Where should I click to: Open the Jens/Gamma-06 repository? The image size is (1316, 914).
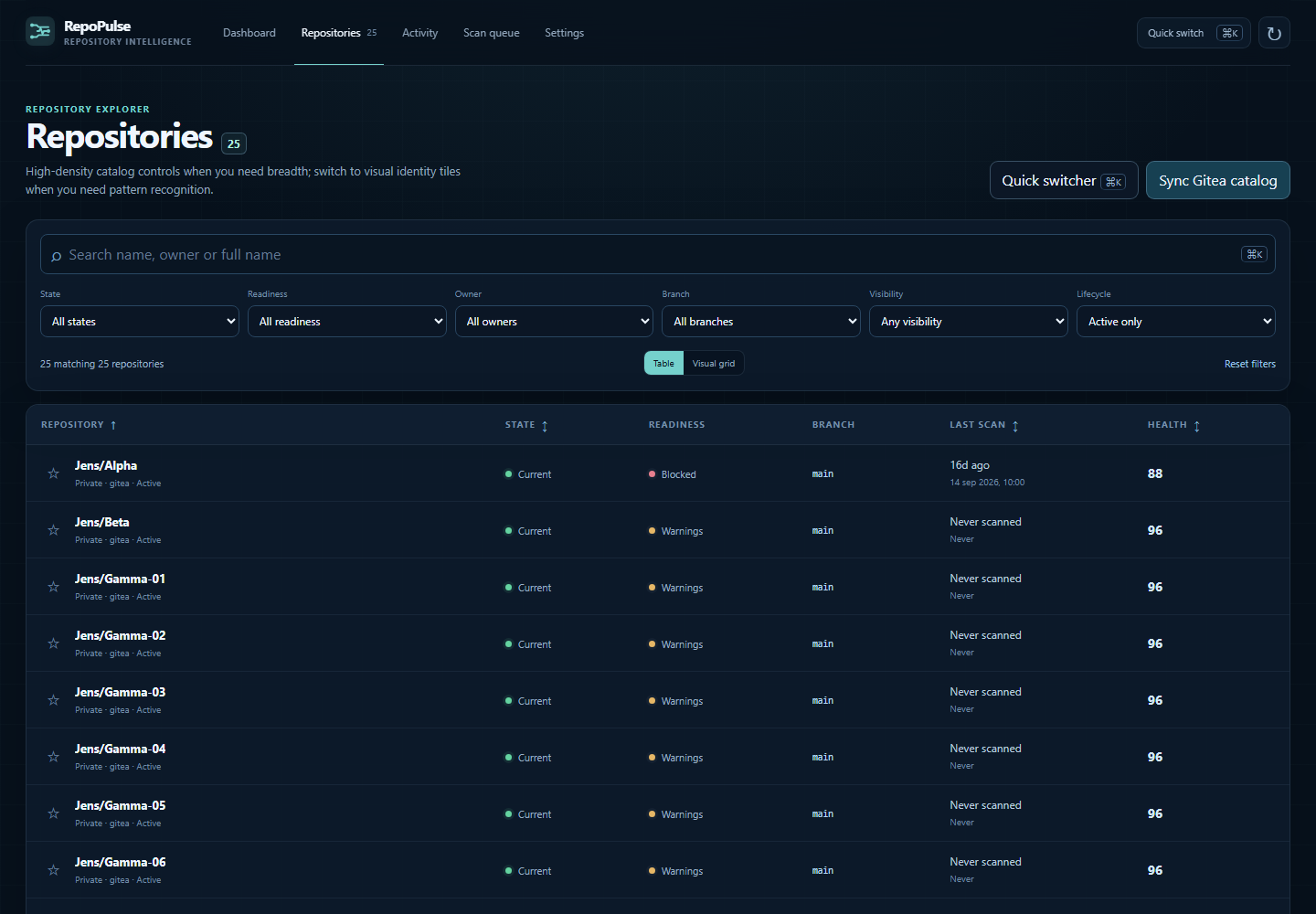click(121, 862)
